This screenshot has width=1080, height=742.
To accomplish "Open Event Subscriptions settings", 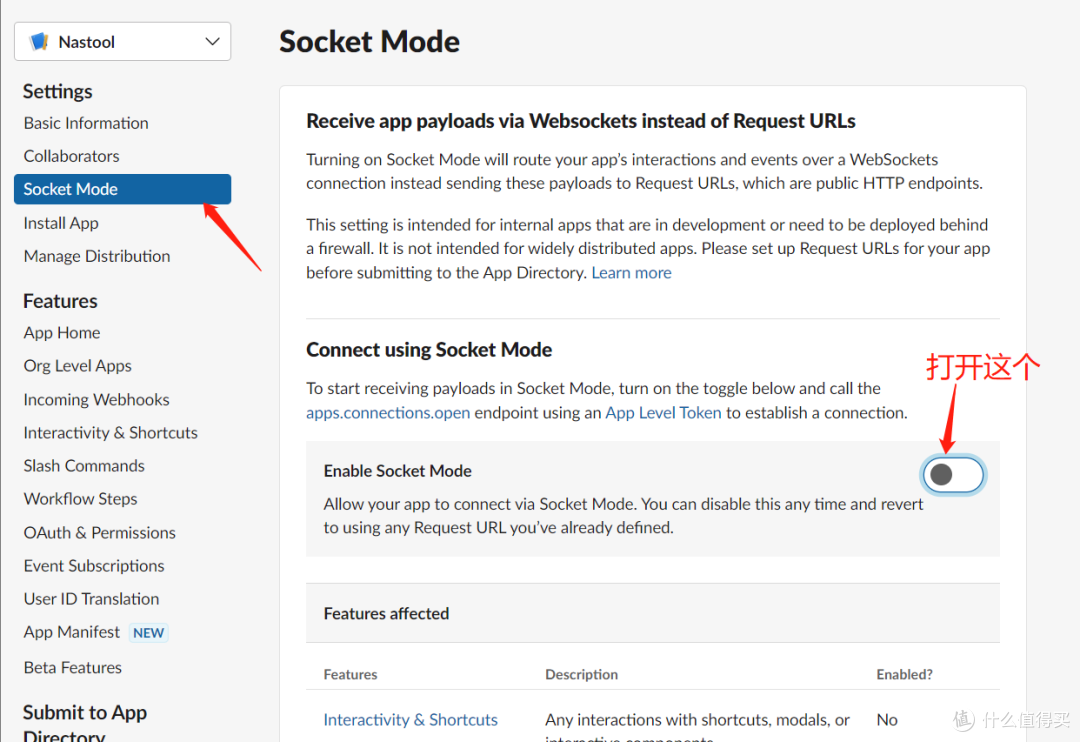I will click(x=94, y=566).
